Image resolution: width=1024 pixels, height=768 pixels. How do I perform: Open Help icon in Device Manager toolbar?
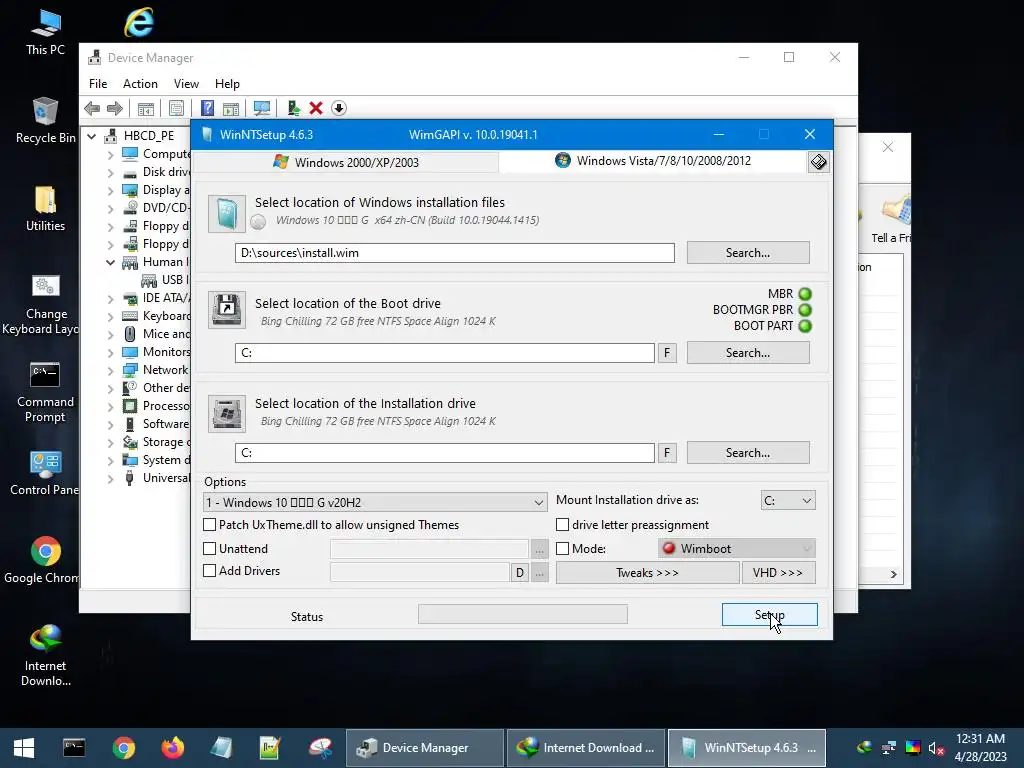coord(207,108)
